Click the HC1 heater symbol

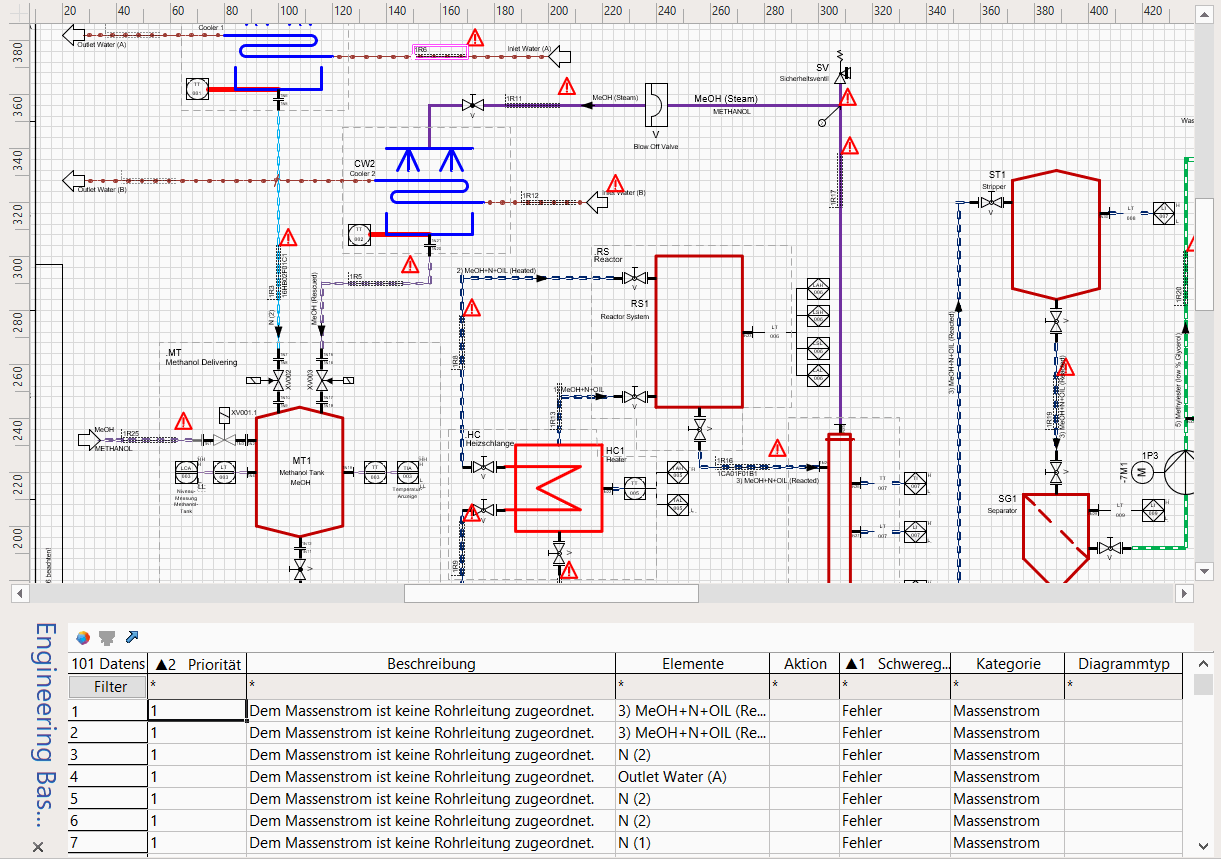pyautogui.click(x=558, y=488)
